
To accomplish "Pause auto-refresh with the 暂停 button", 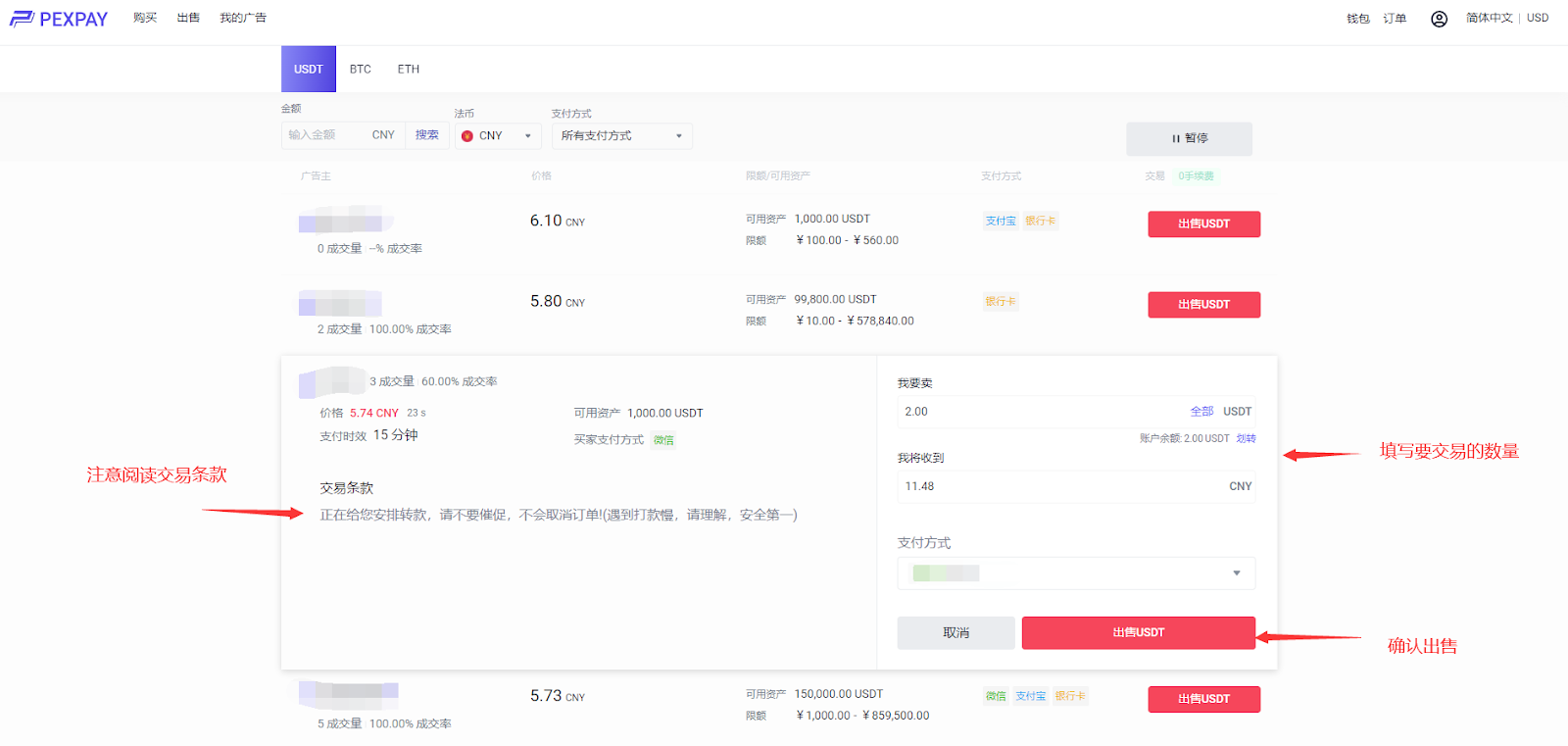I will 1189,139.
